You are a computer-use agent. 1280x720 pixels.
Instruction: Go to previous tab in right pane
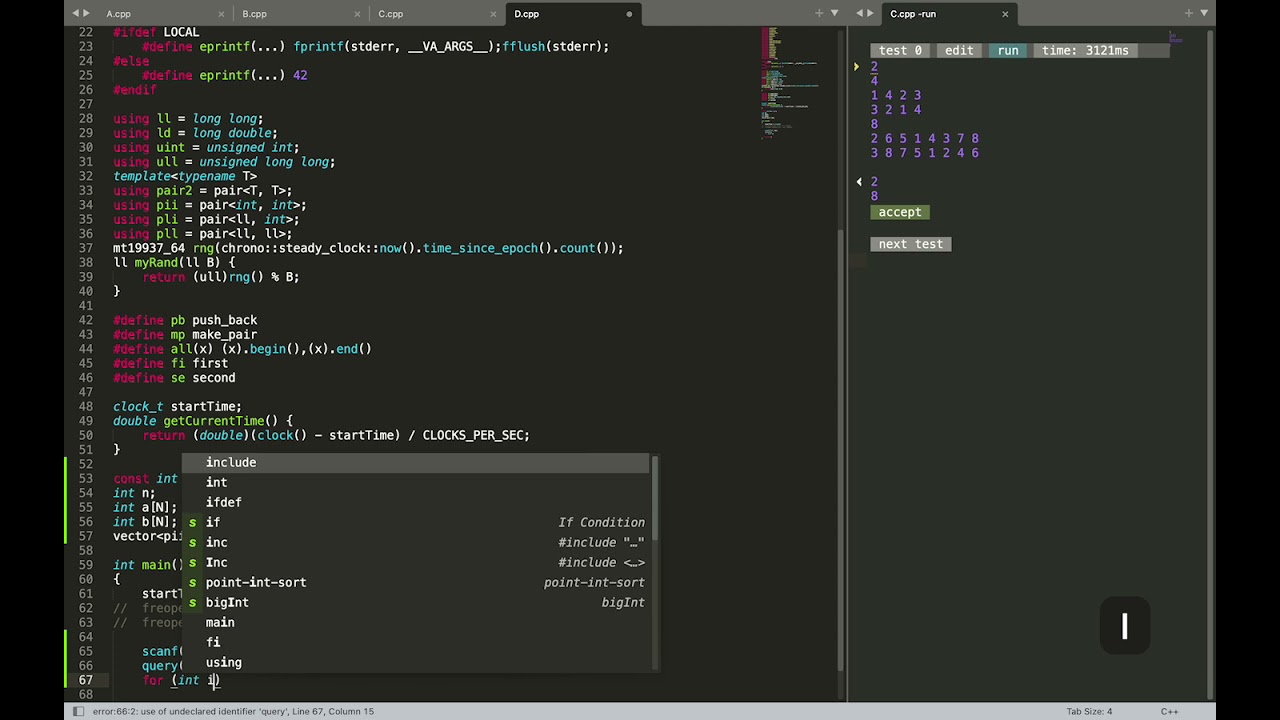pos(858,14)
